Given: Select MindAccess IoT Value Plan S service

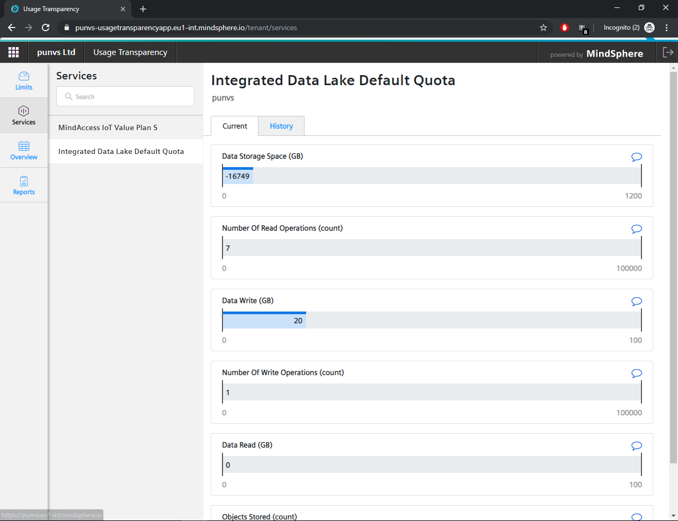Looking at the screenshot, I should coord(126,128).
